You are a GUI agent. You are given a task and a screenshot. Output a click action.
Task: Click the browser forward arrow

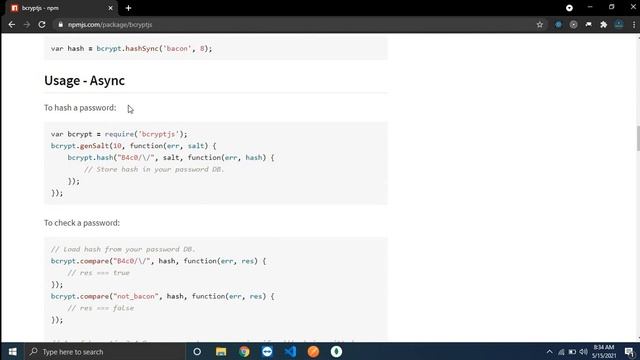27,24
